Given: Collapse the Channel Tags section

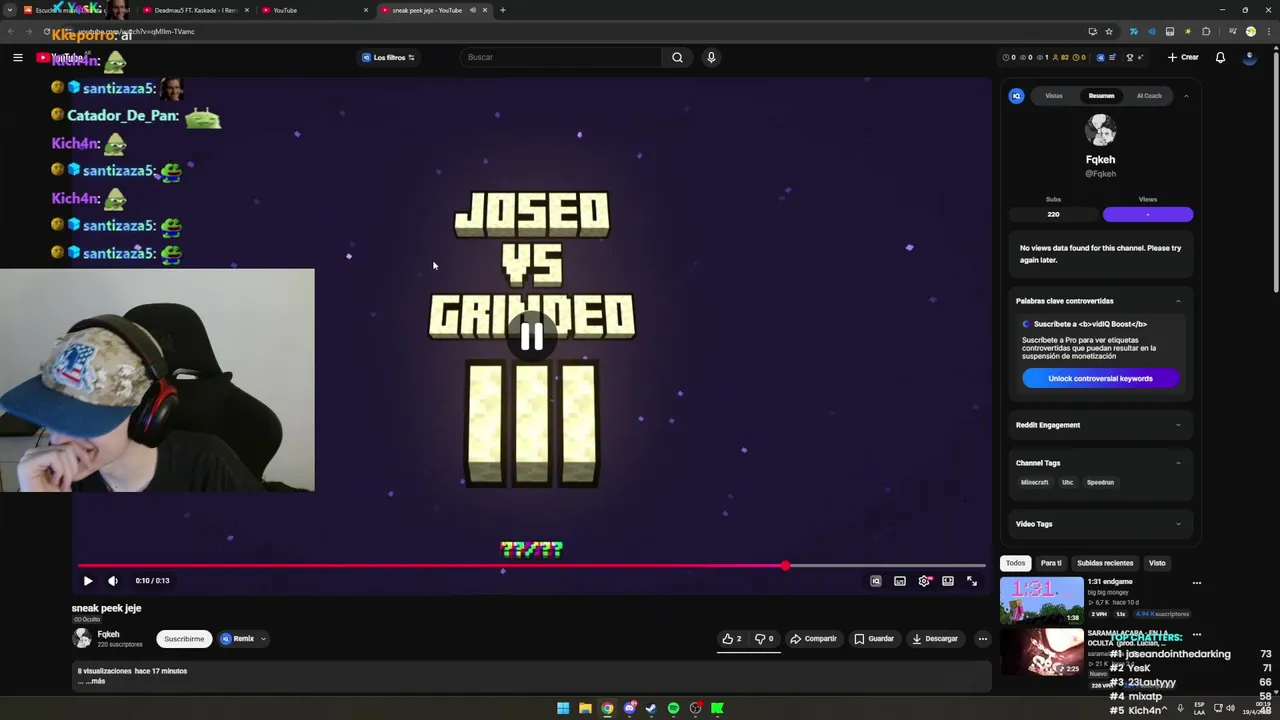Looking at the screenshot, I should [1178, 463].
